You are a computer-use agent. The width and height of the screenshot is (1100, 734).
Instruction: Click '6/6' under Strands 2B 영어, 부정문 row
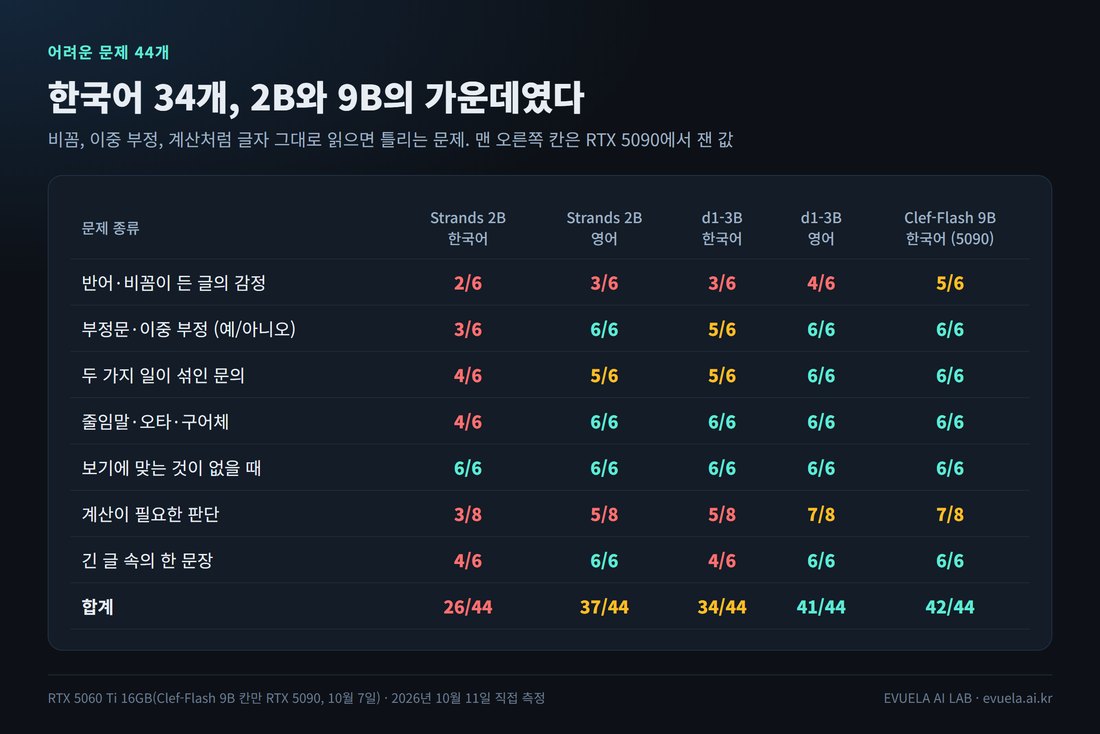click(604, 329)
